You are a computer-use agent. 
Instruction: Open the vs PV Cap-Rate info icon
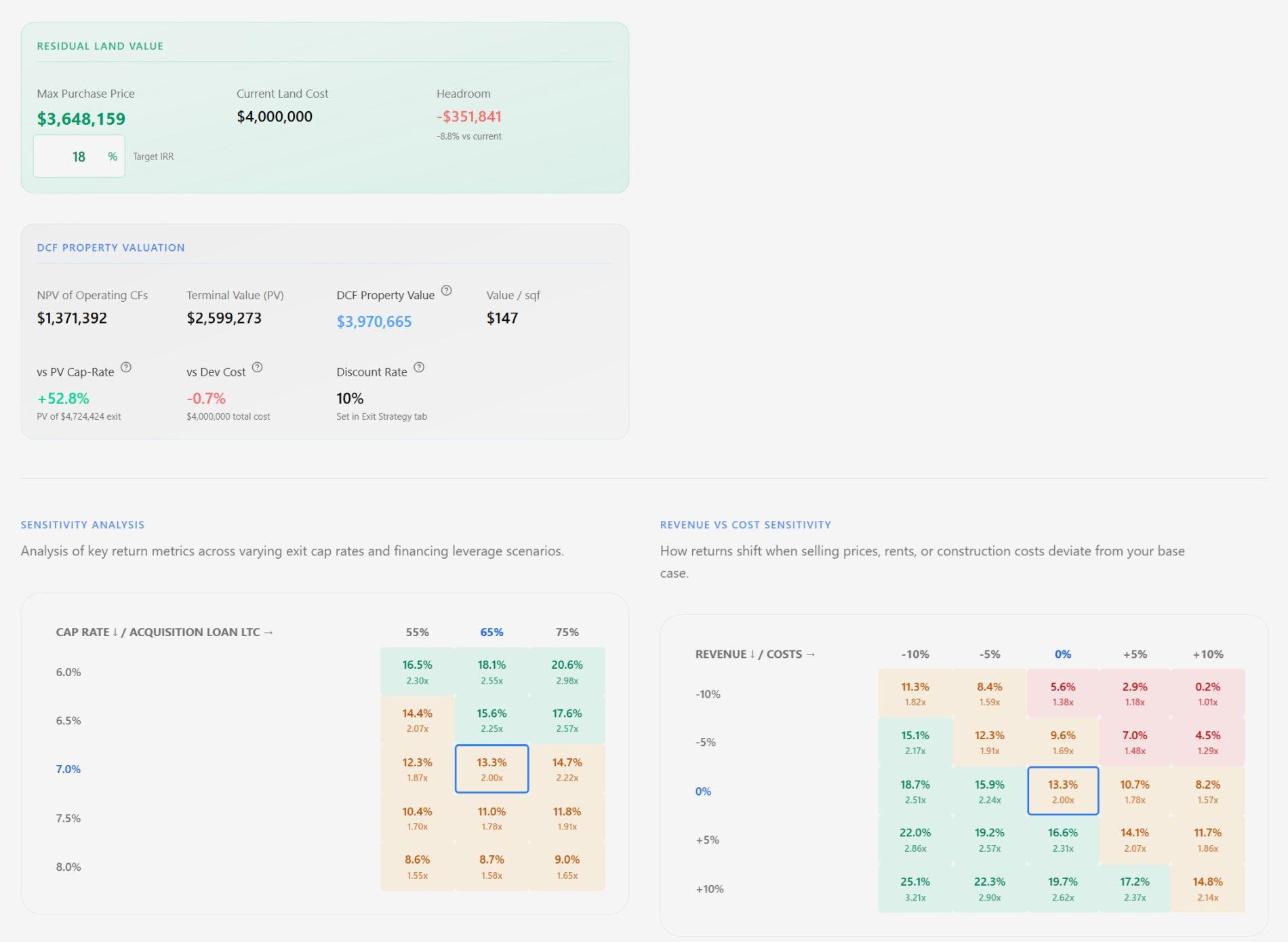tap(126, 368)
